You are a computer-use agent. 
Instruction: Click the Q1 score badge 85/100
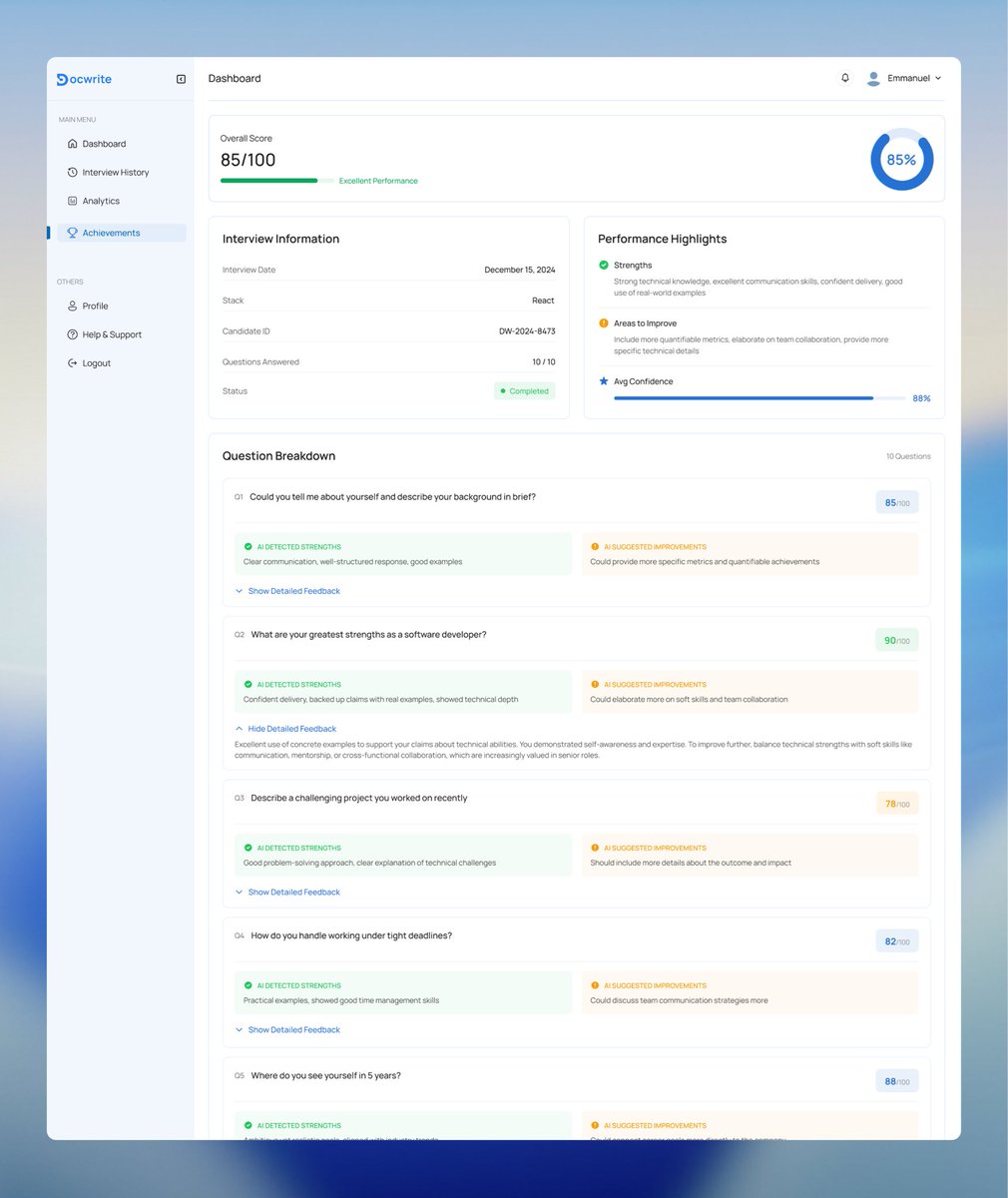[897, 502]
